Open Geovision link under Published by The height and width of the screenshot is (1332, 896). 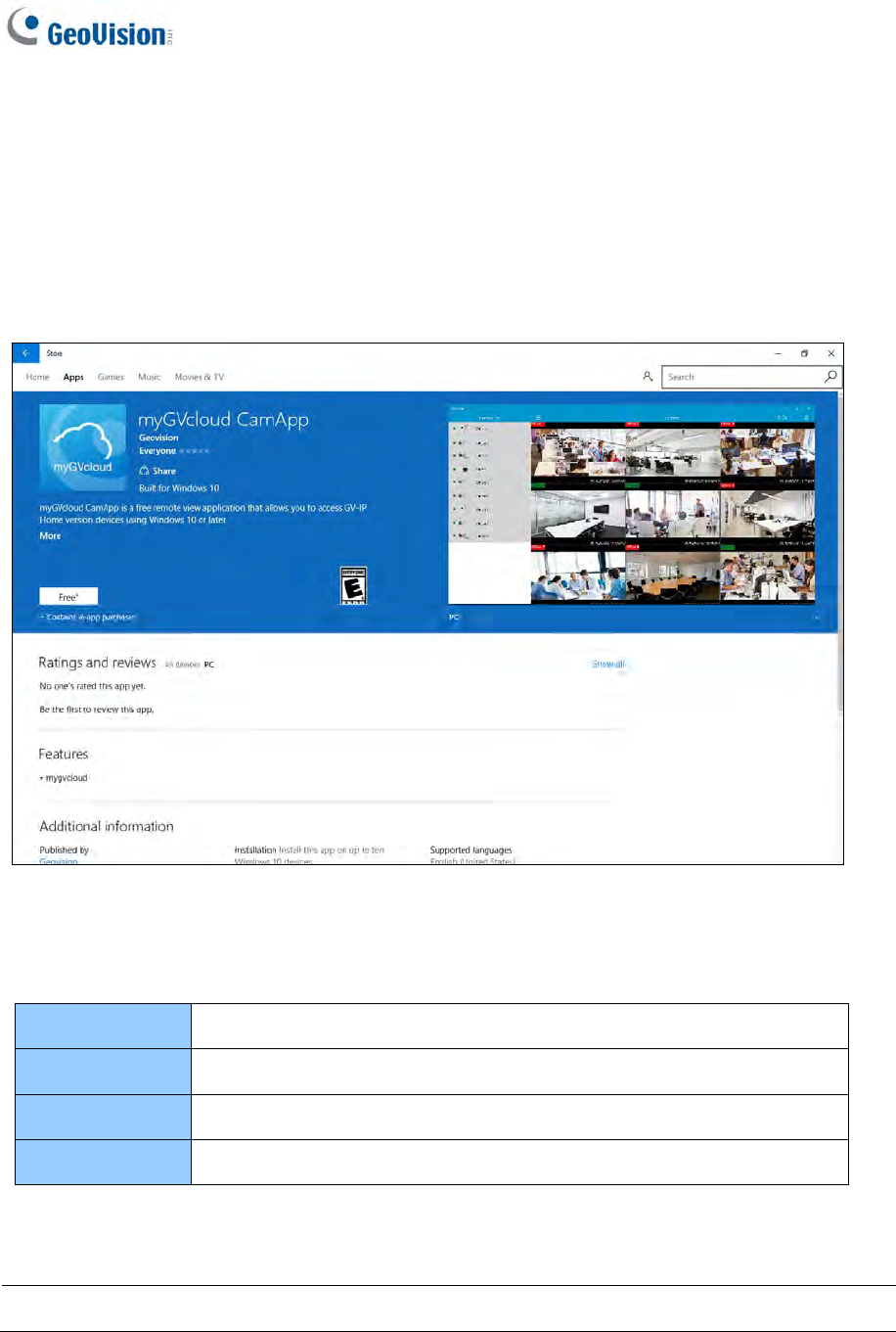pyautogui.click(x=59, y=861)
